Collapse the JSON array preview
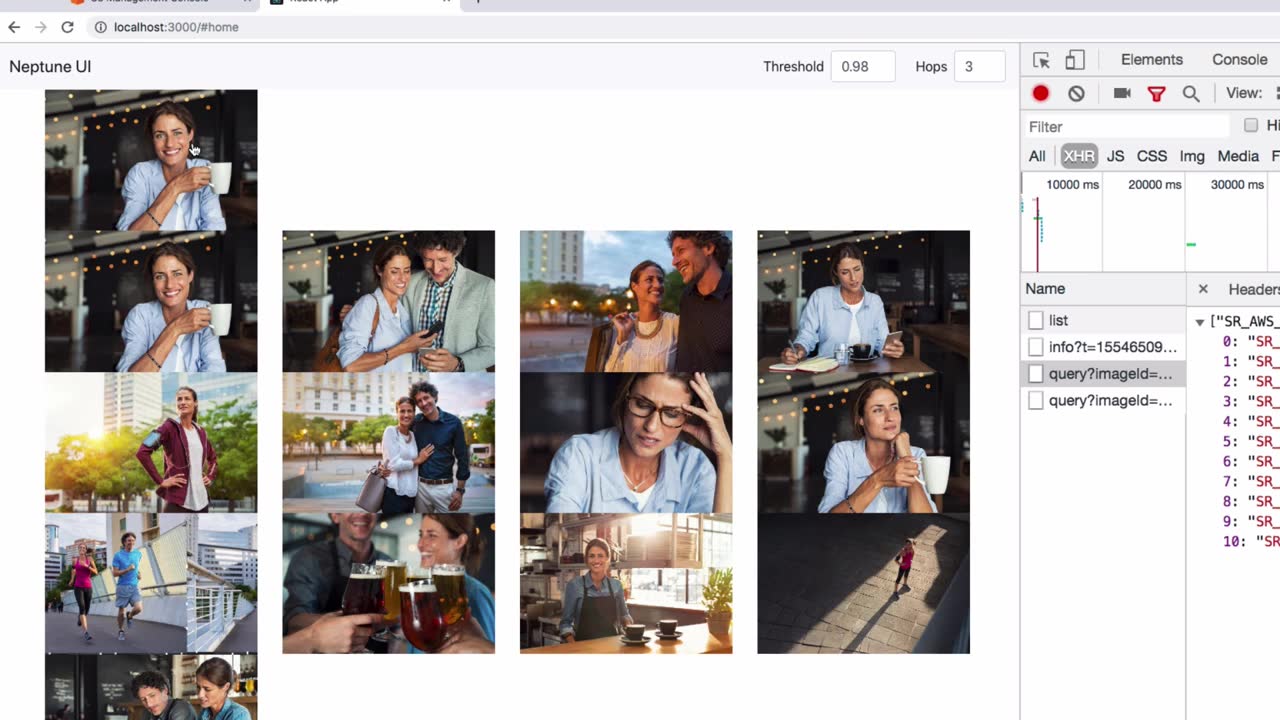 click(1199, 322)
